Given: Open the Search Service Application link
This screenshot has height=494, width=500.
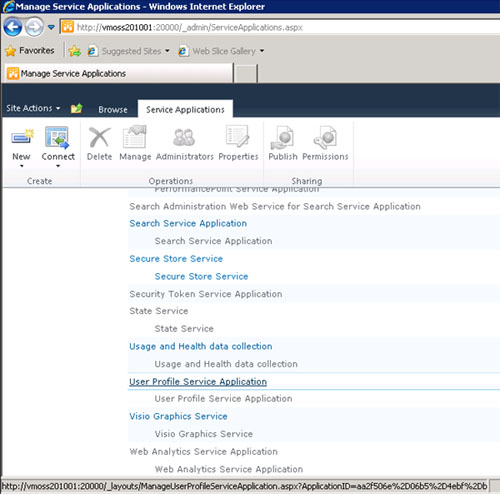Looking at the screenshot, I should [188, 223].
